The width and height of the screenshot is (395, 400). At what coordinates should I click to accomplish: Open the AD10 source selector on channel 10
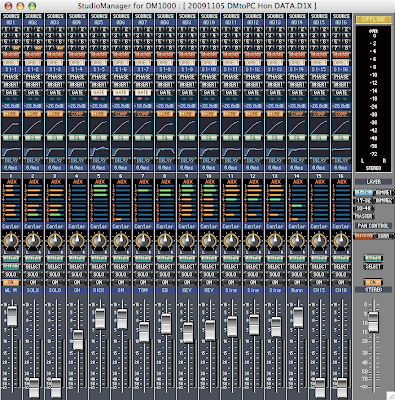[209, 22]
